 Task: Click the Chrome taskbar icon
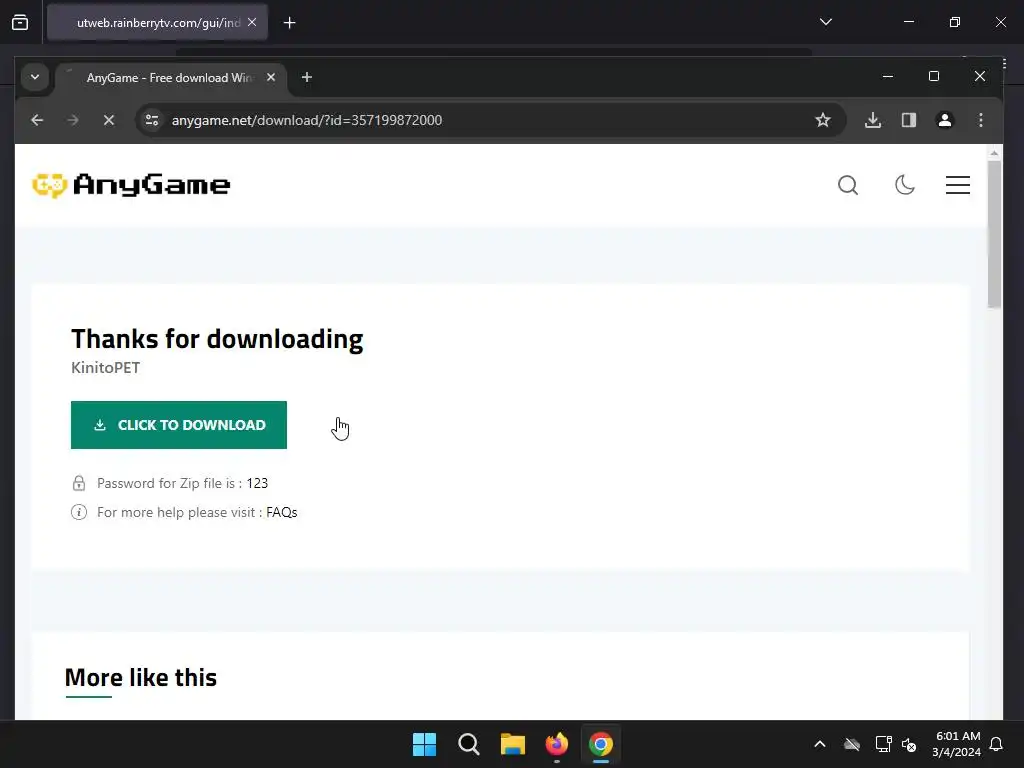coord(601,744)
